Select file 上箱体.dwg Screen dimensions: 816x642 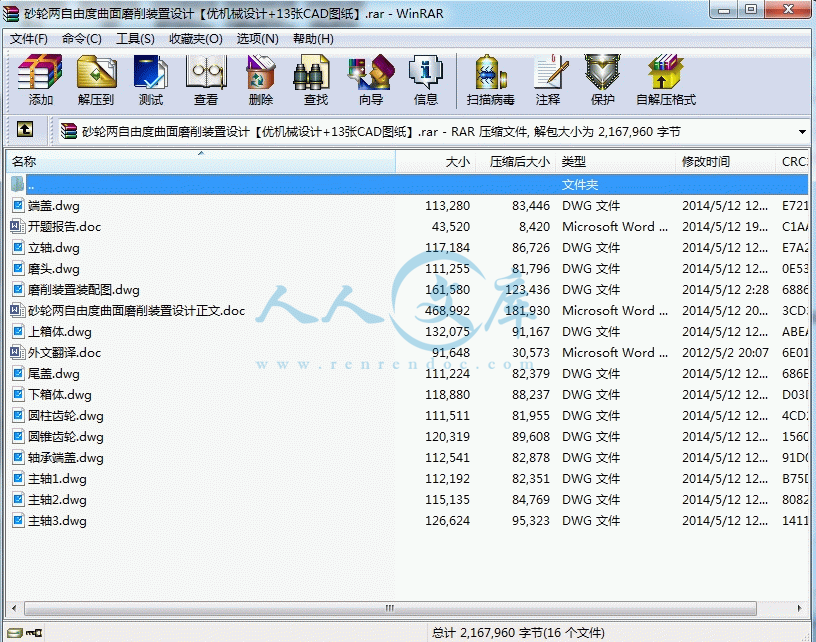(x=60, y=331)
